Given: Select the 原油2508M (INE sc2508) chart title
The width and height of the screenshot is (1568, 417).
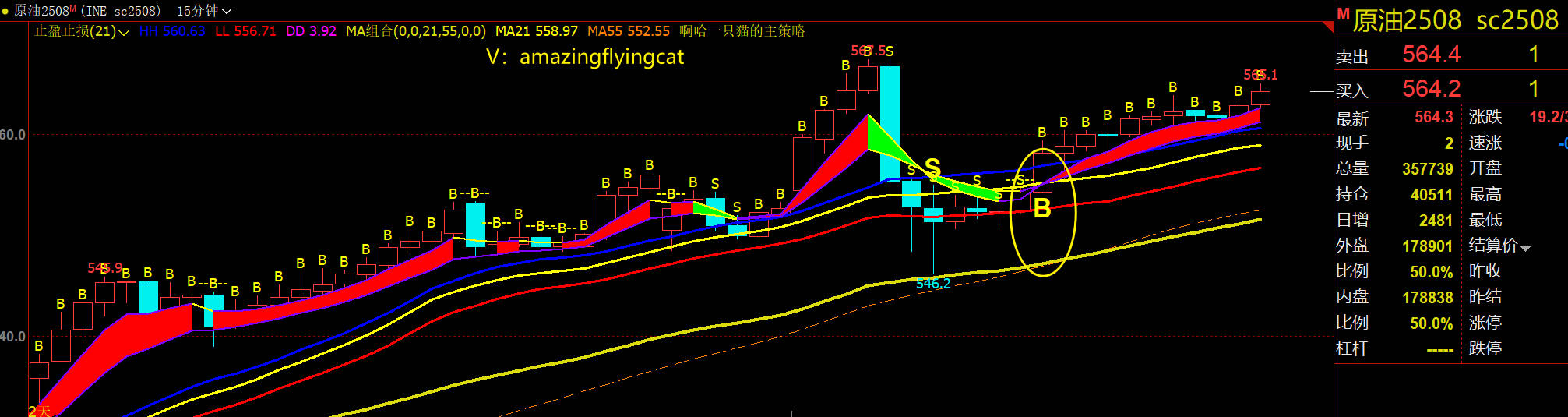Looking at the screenshot, I should click(87, 11).
